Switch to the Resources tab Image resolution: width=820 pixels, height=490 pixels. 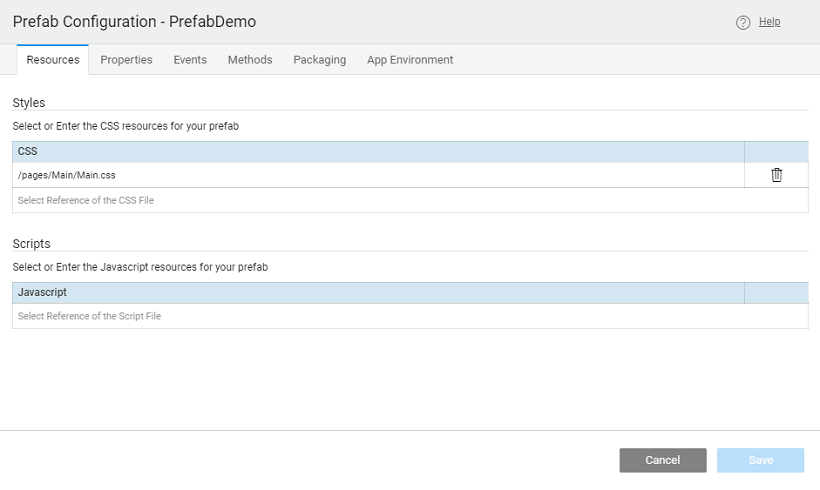pos(53,60)
